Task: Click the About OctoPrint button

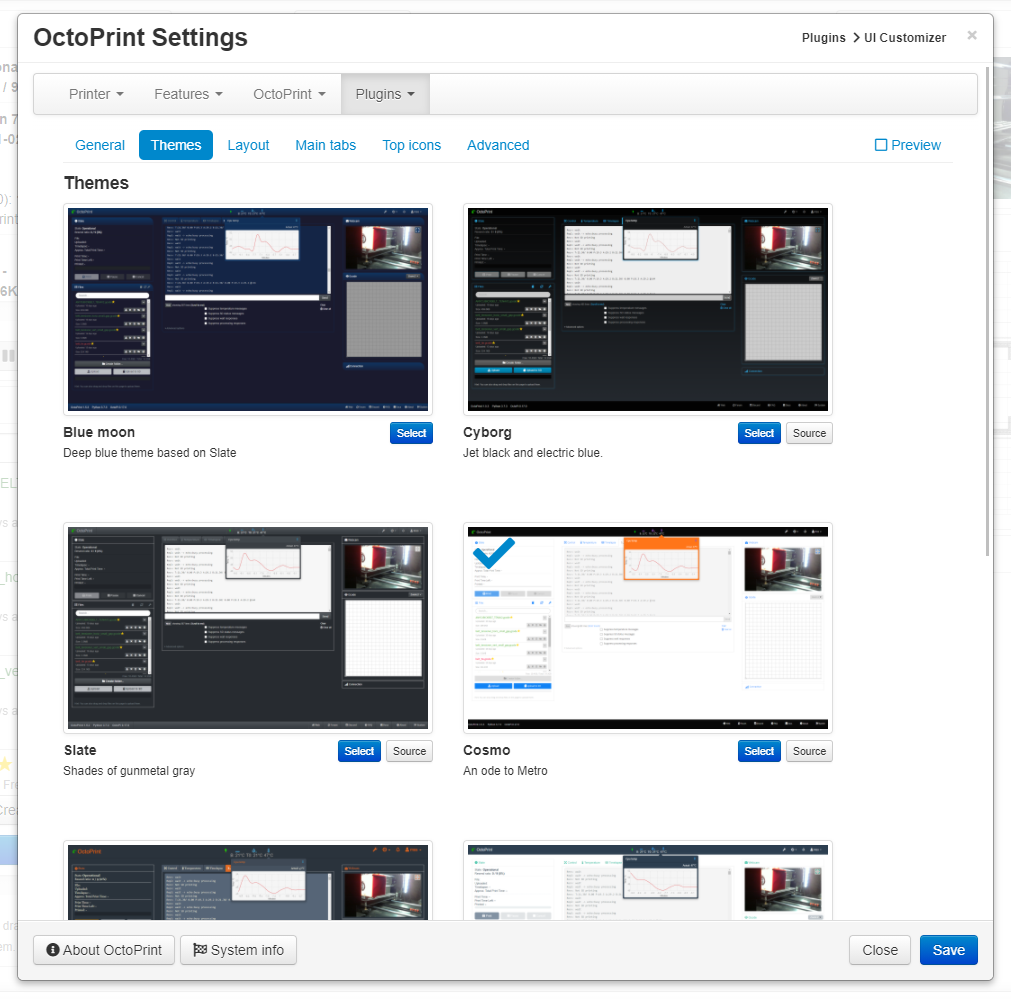Action: [104, 950]
